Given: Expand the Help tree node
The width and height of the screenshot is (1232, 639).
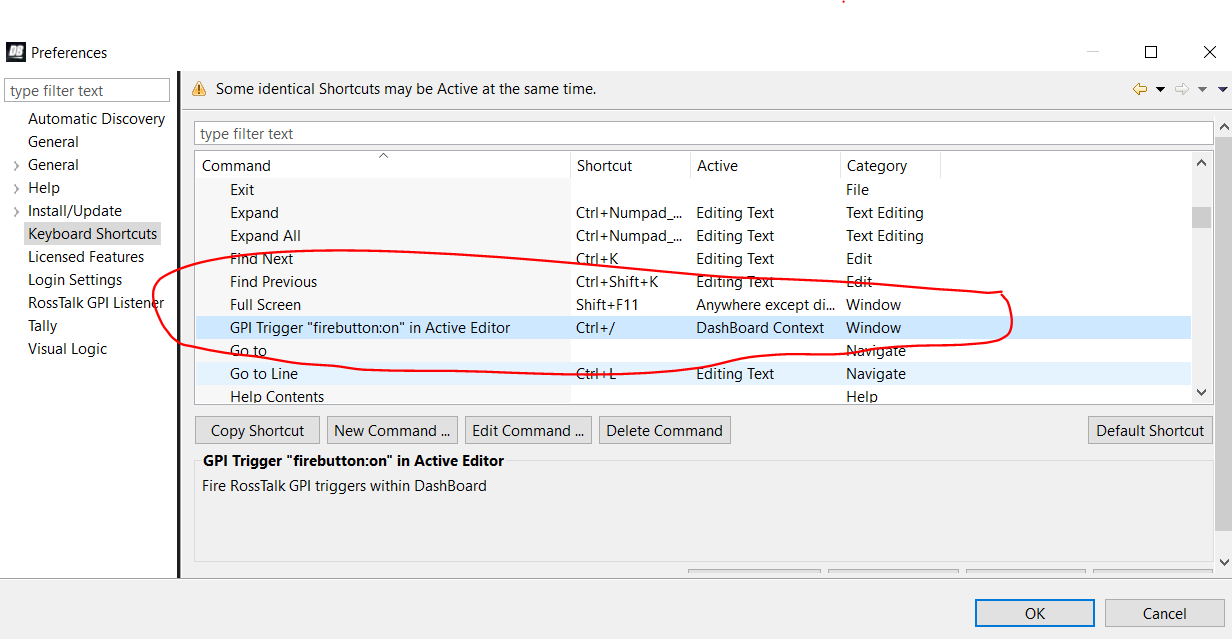Looking at the screenshot, I should point(16,188).
